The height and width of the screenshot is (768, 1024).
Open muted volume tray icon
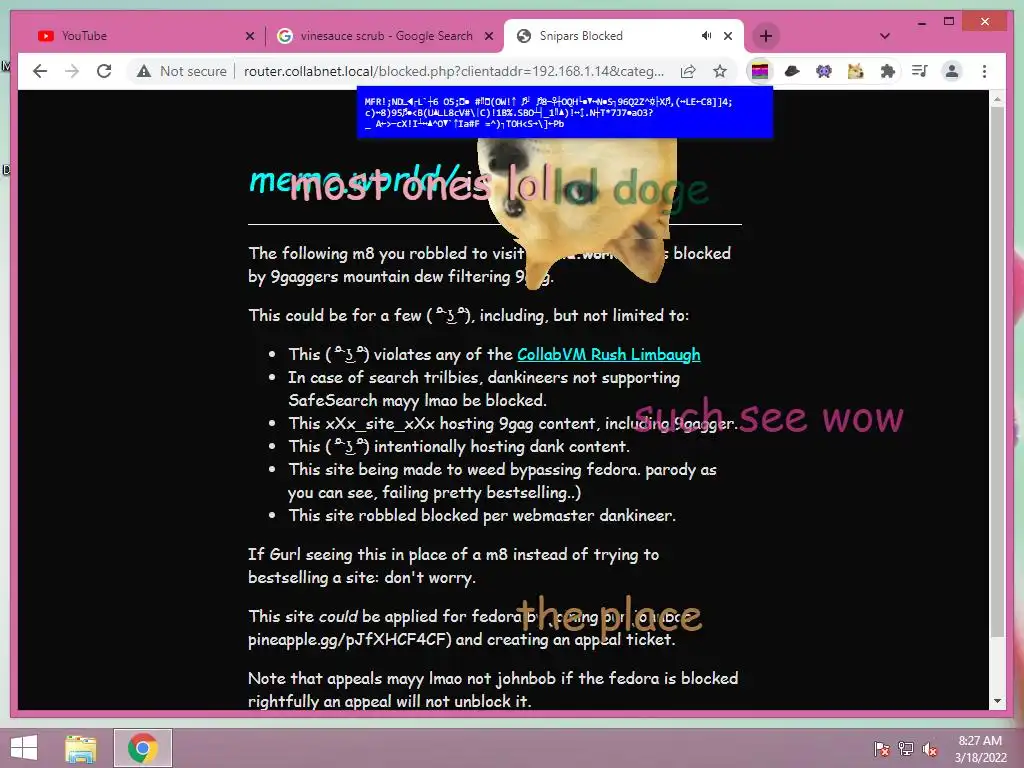pos(930,749)
